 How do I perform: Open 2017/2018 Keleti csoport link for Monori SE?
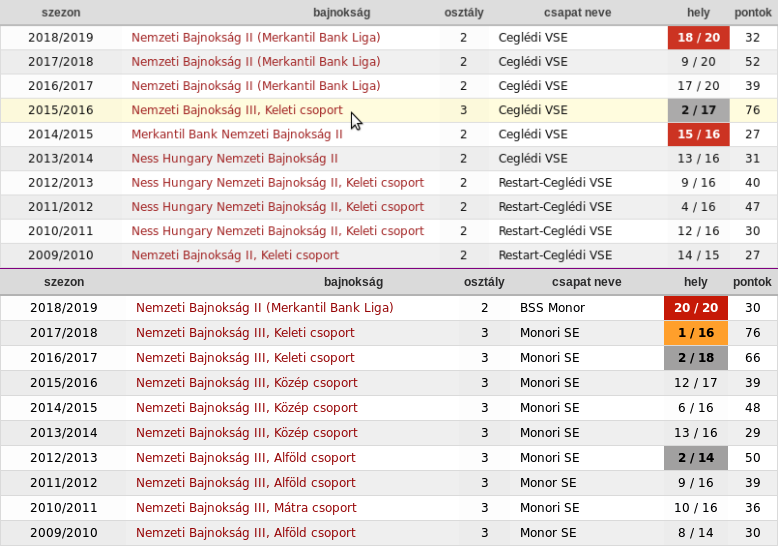245,333
